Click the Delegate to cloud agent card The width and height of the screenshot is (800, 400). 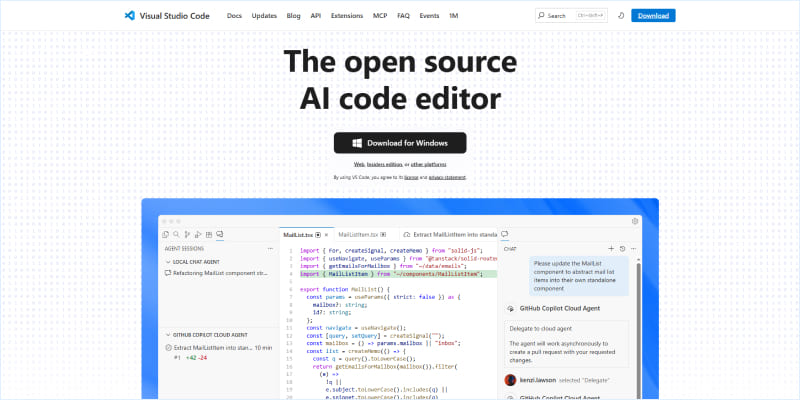pyautogui.click(x=566, y=344)
